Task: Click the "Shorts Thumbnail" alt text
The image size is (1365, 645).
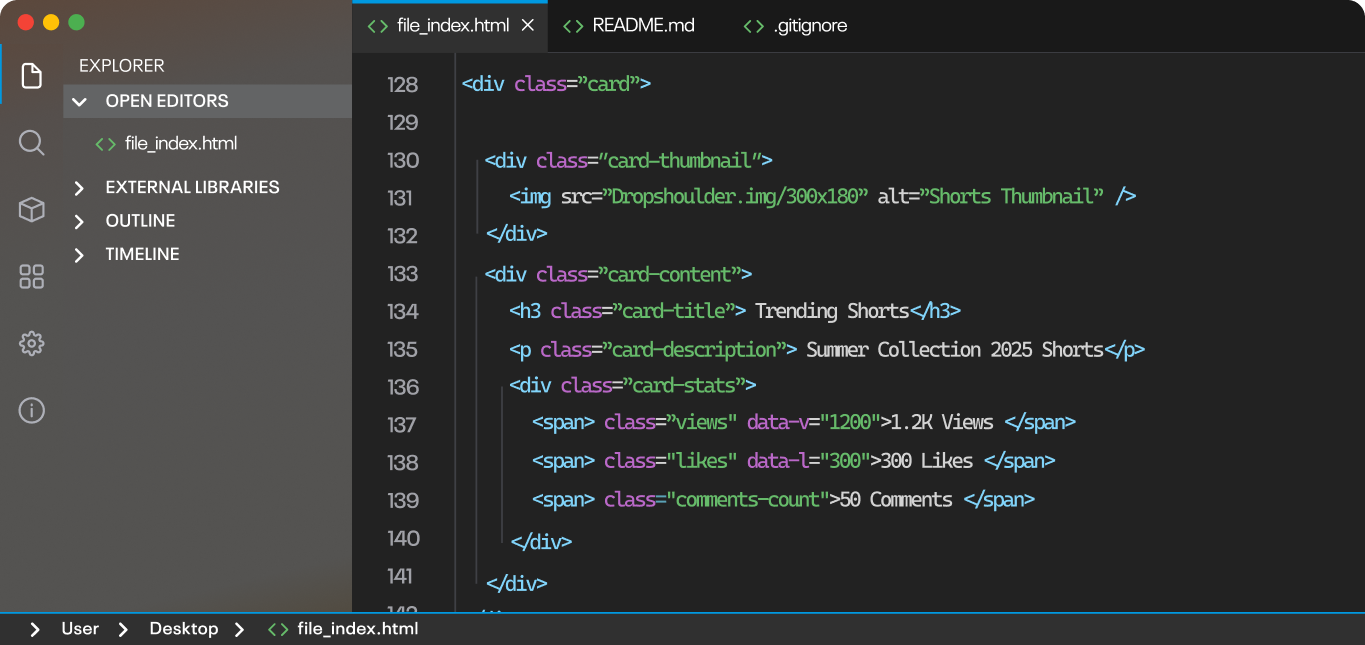Action: click(1012, 197)
